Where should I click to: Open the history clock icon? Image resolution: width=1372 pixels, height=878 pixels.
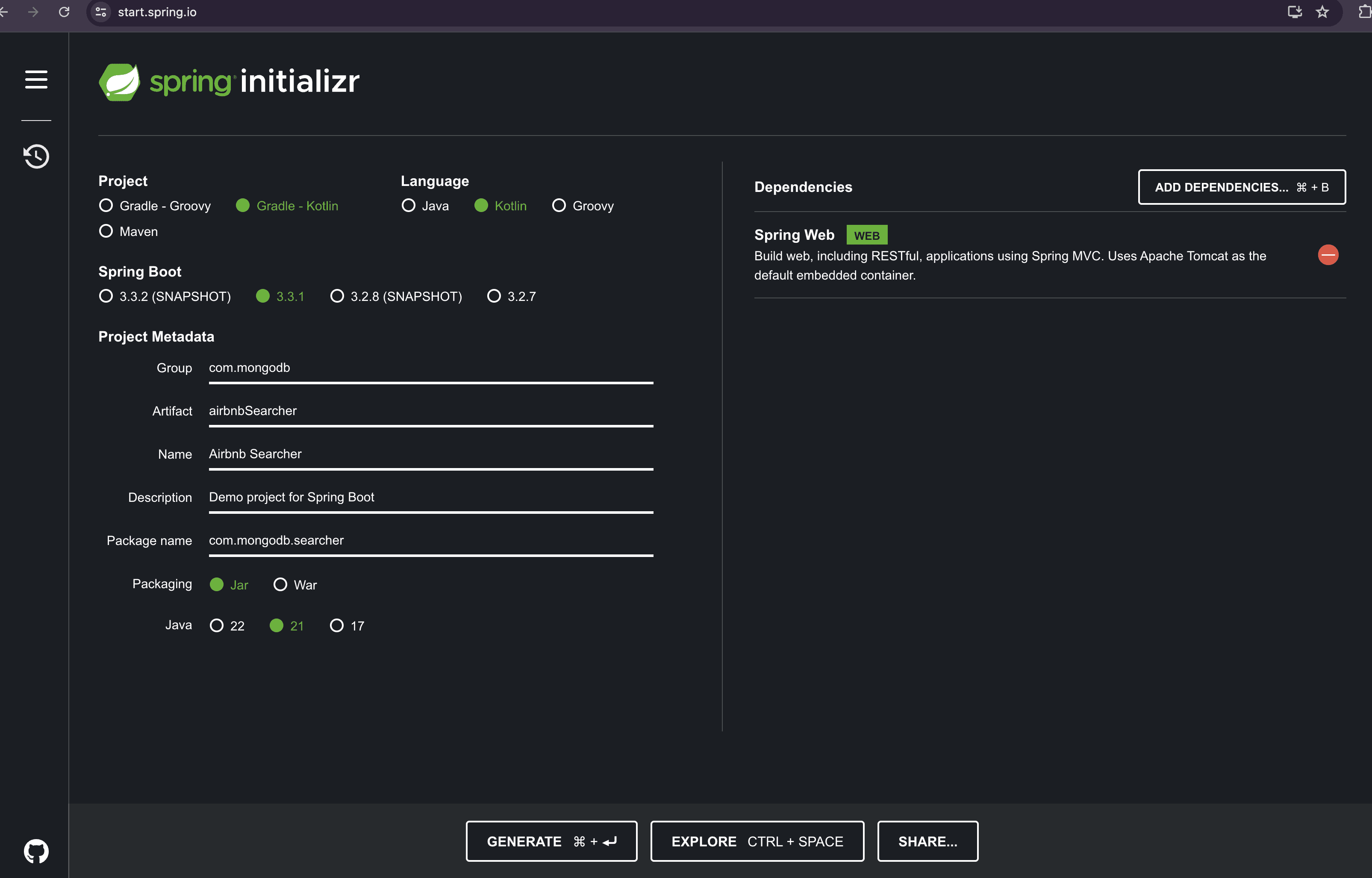click(36, 156)
